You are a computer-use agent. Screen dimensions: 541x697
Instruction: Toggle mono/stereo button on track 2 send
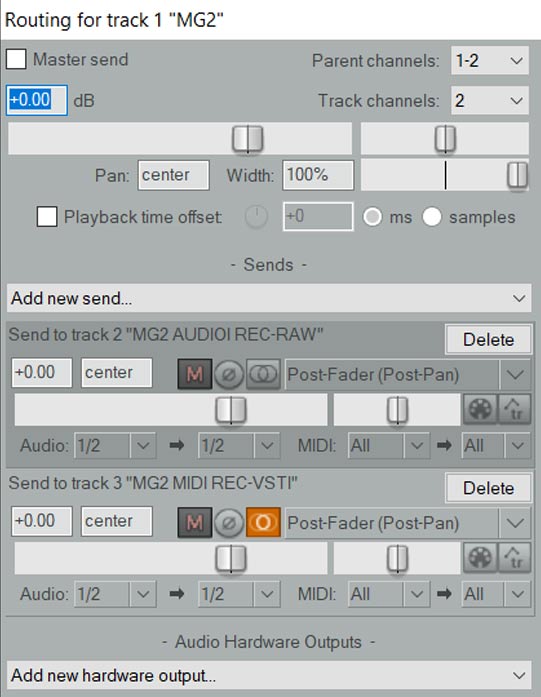pyautogui.click(x=263, y=374)
